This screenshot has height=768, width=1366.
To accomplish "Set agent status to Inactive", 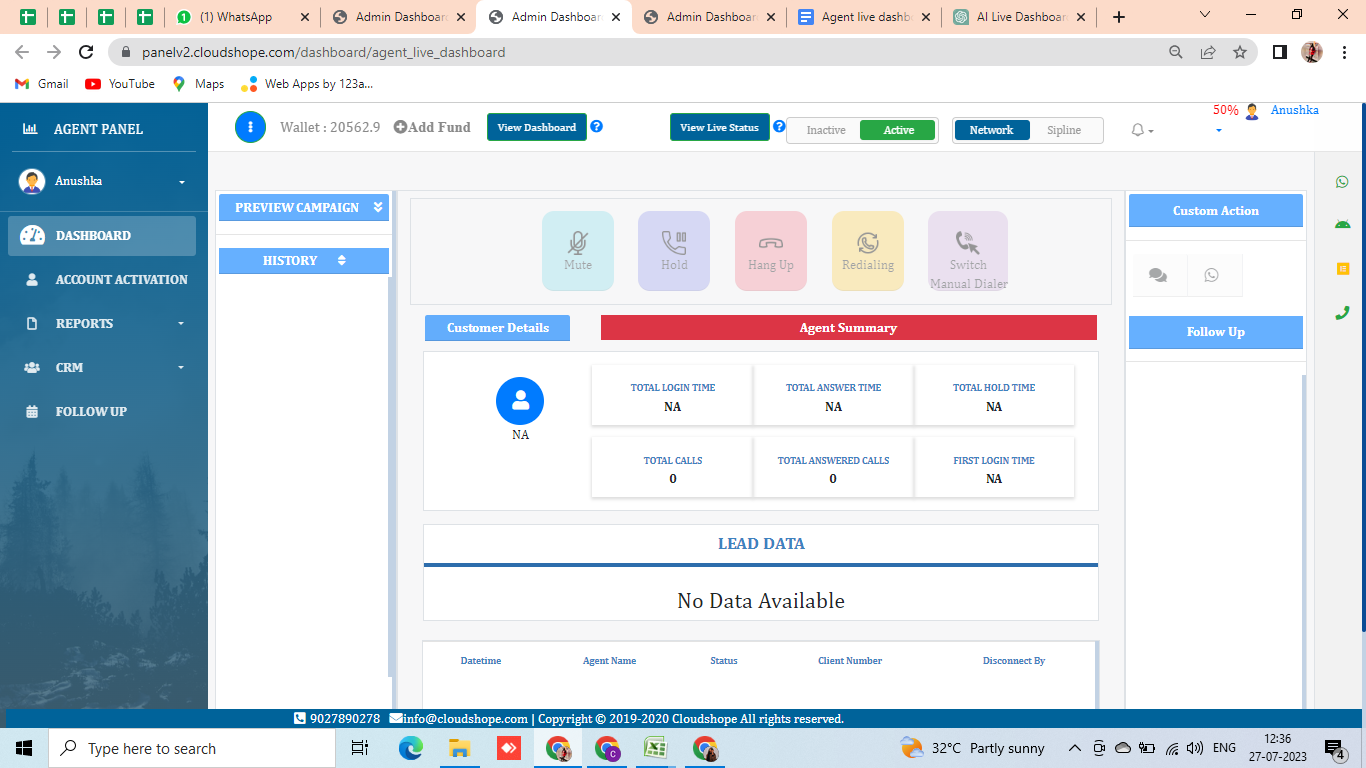I will (x=824, y=130).
